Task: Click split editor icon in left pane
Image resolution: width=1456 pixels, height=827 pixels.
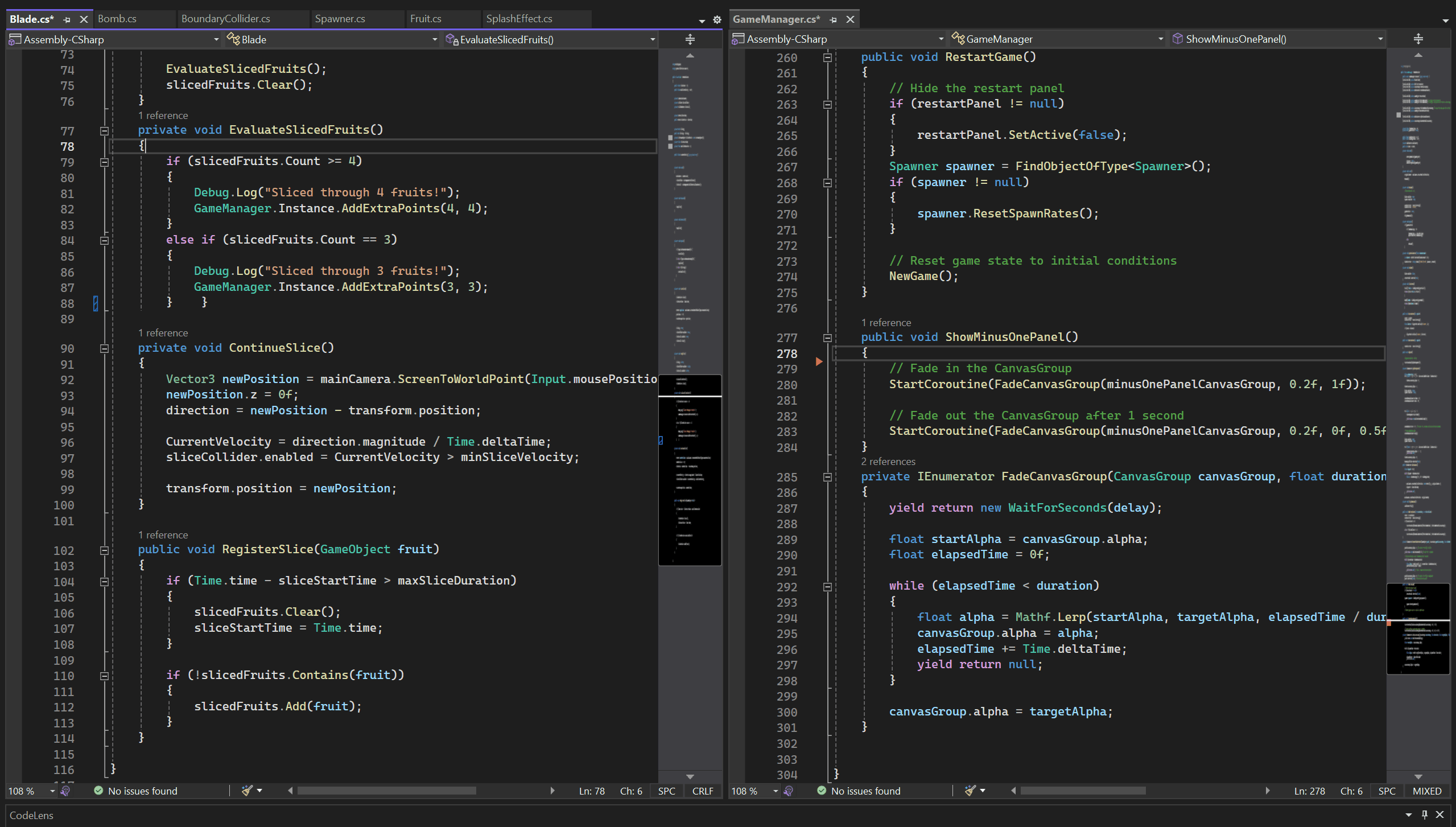Action: (690, 39)
